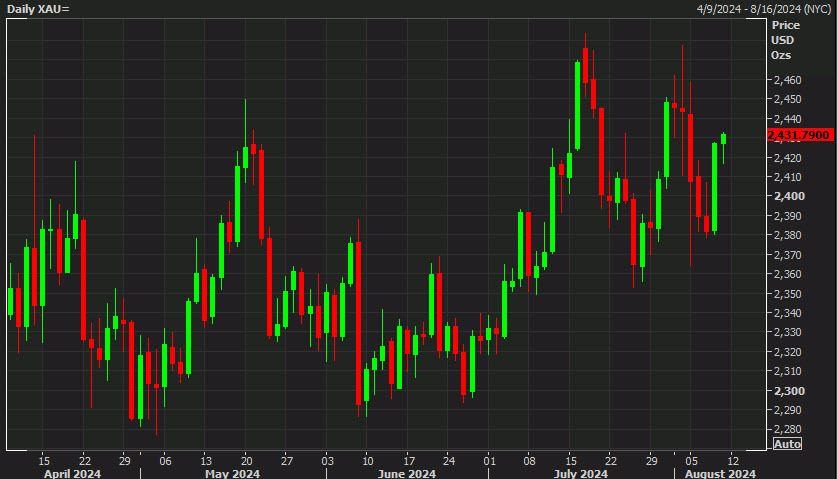837x479 pixels.
Task: Click the 2,390 price axis label
Action: 787,216
